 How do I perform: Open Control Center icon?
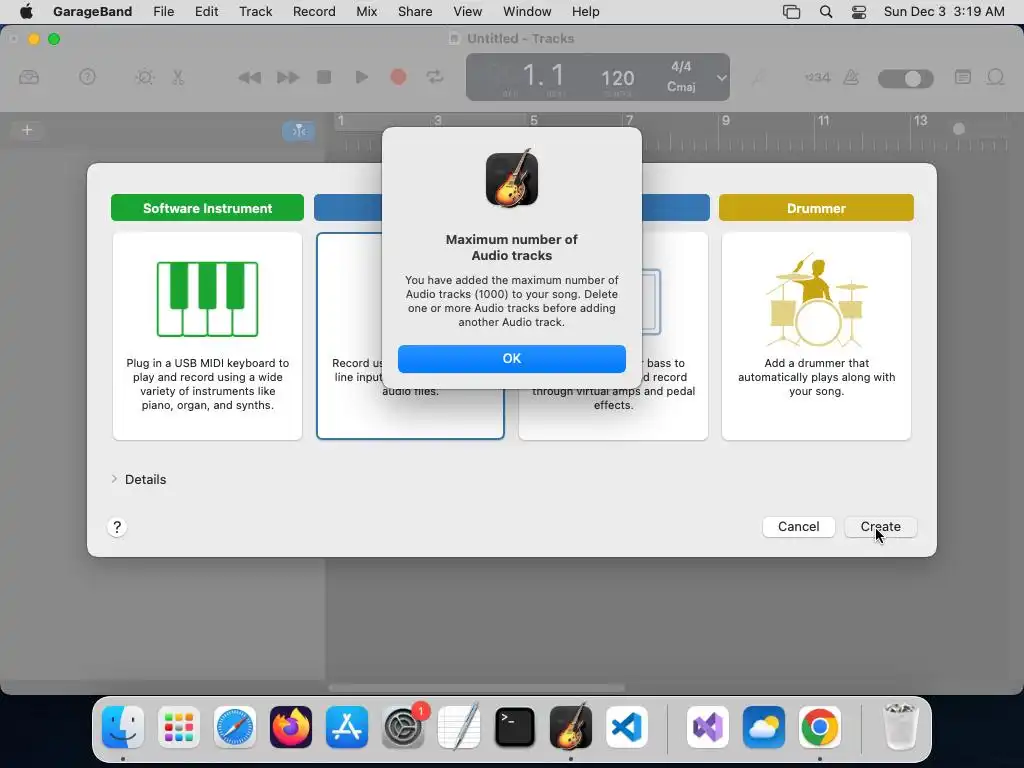point(859,12)
